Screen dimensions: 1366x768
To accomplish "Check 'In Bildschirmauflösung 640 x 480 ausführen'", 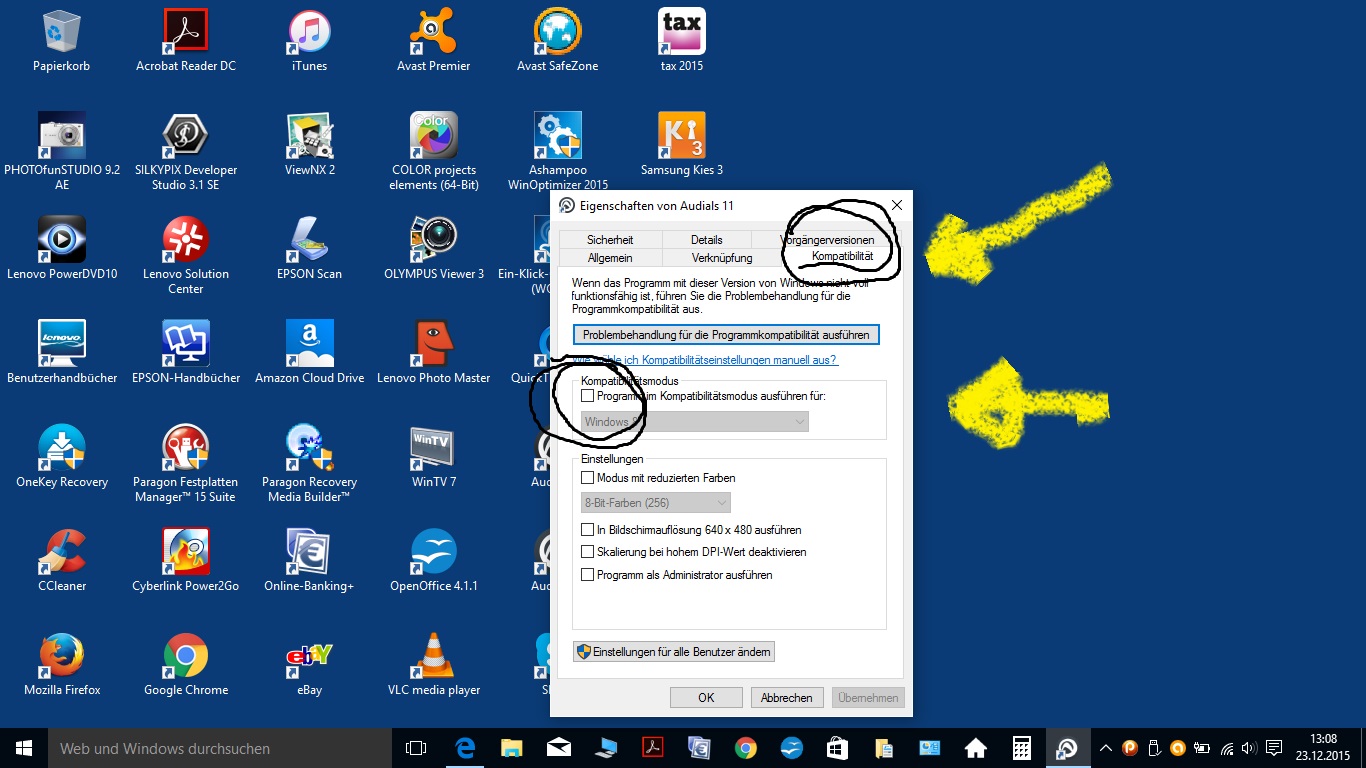I will pos(588,530).
